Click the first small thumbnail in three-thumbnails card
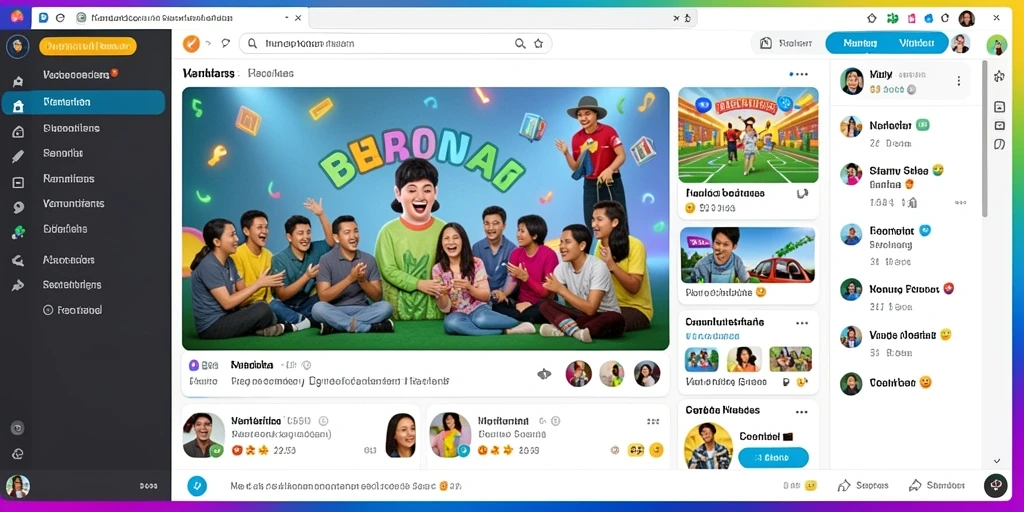The width and height of the screenshot is (1024, 512). 701,359
